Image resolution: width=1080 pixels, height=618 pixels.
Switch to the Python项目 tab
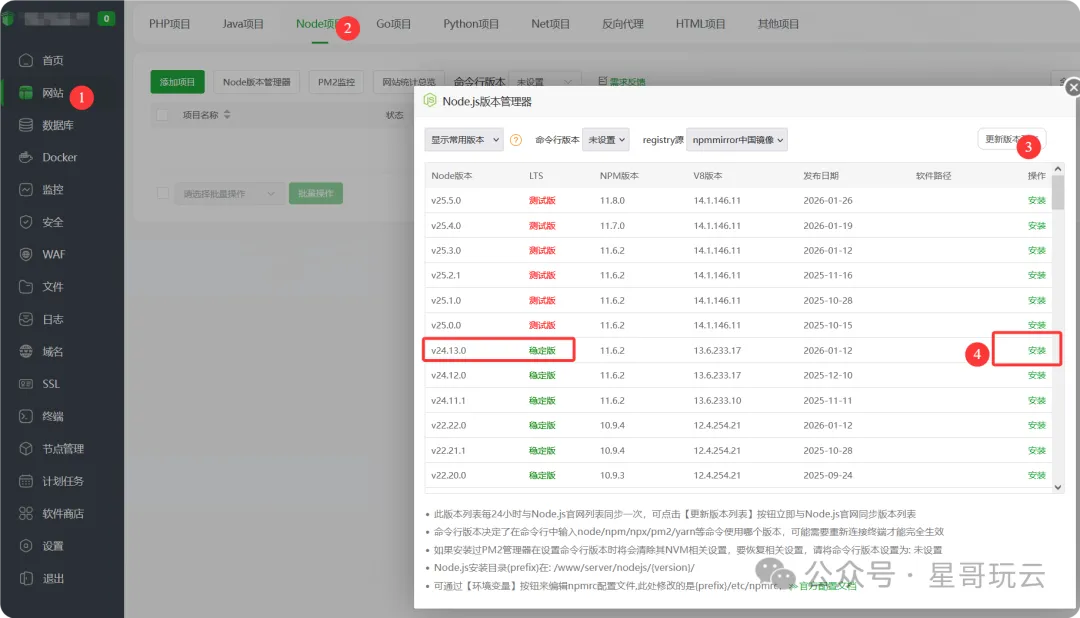coord(471,23)
